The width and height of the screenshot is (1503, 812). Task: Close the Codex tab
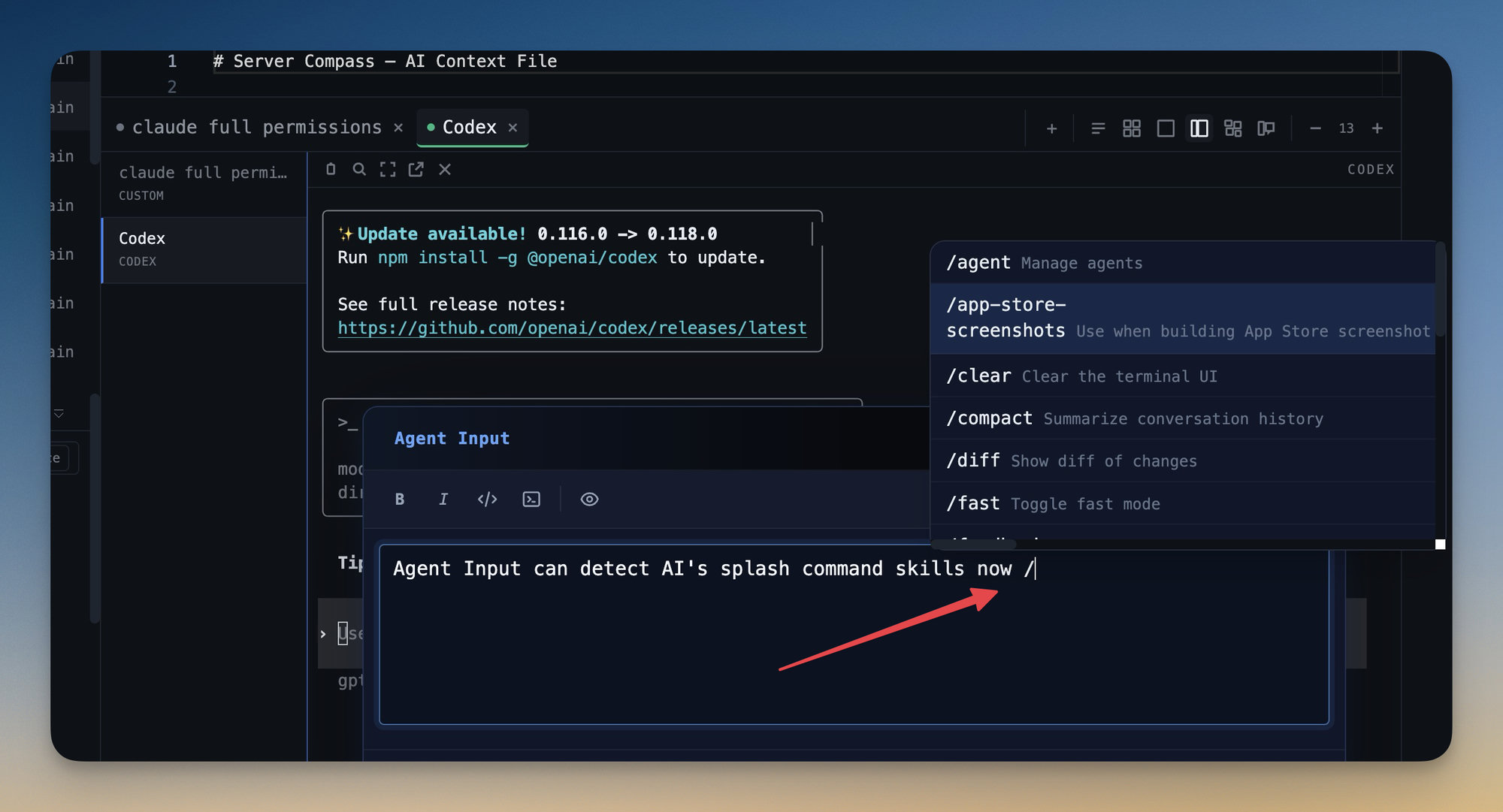(513, 128)
